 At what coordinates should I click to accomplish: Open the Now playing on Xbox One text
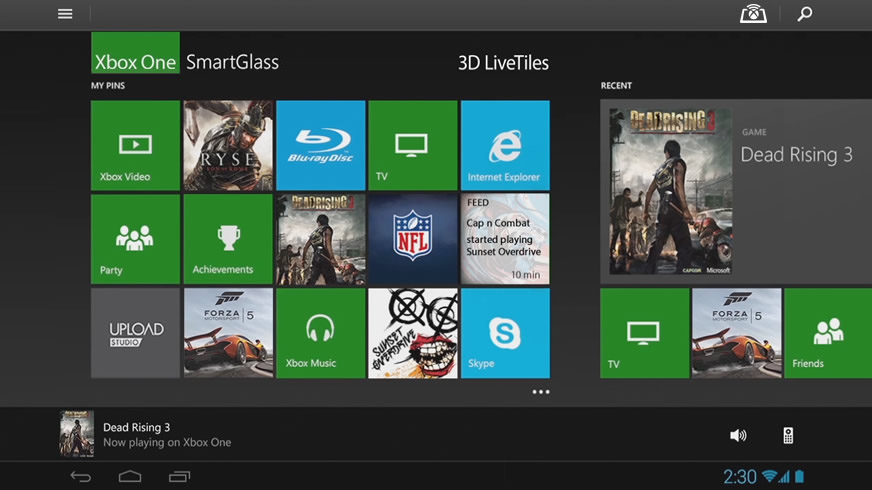tap(167, 443)
